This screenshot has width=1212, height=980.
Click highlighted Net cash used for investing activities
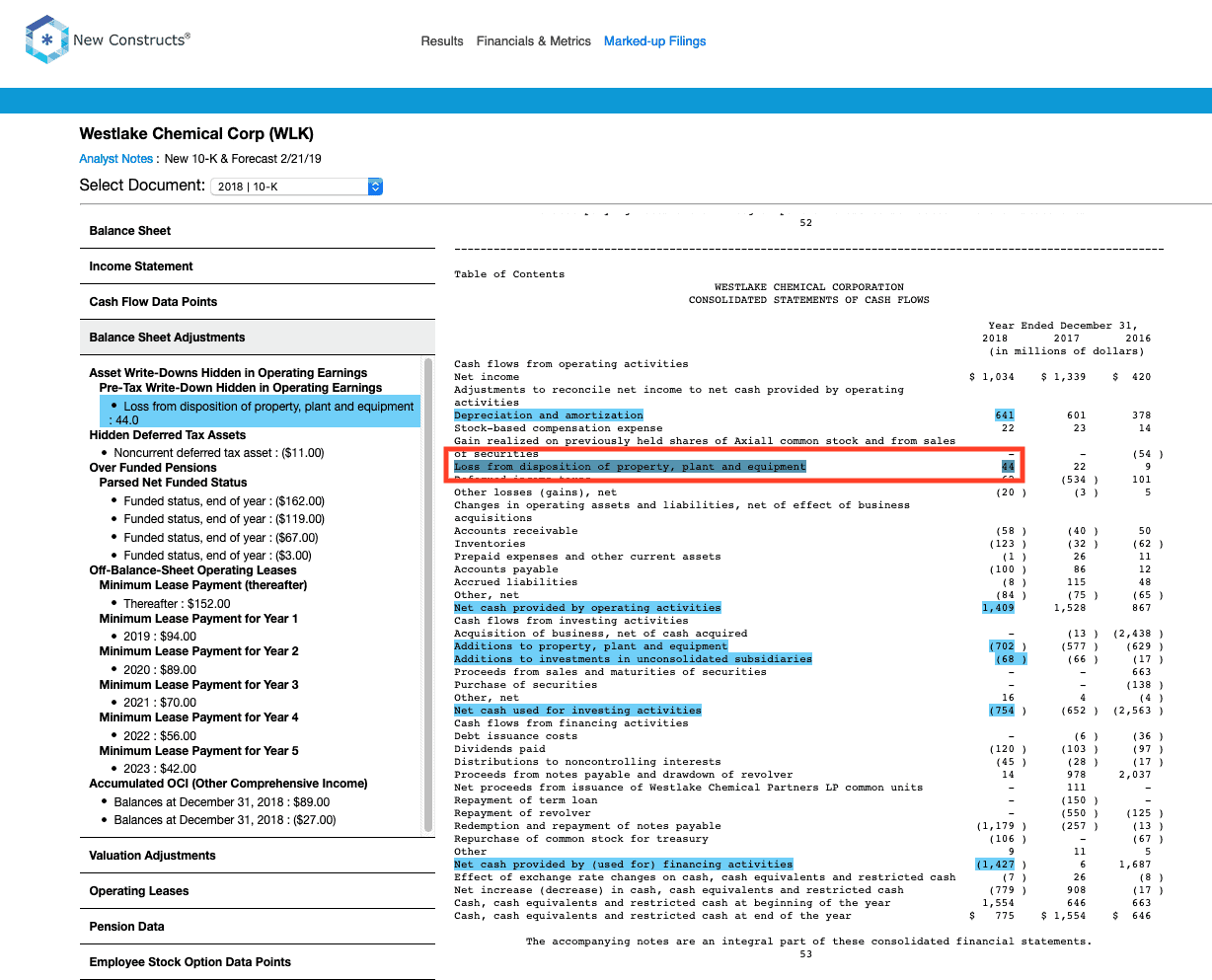(577, 711)
